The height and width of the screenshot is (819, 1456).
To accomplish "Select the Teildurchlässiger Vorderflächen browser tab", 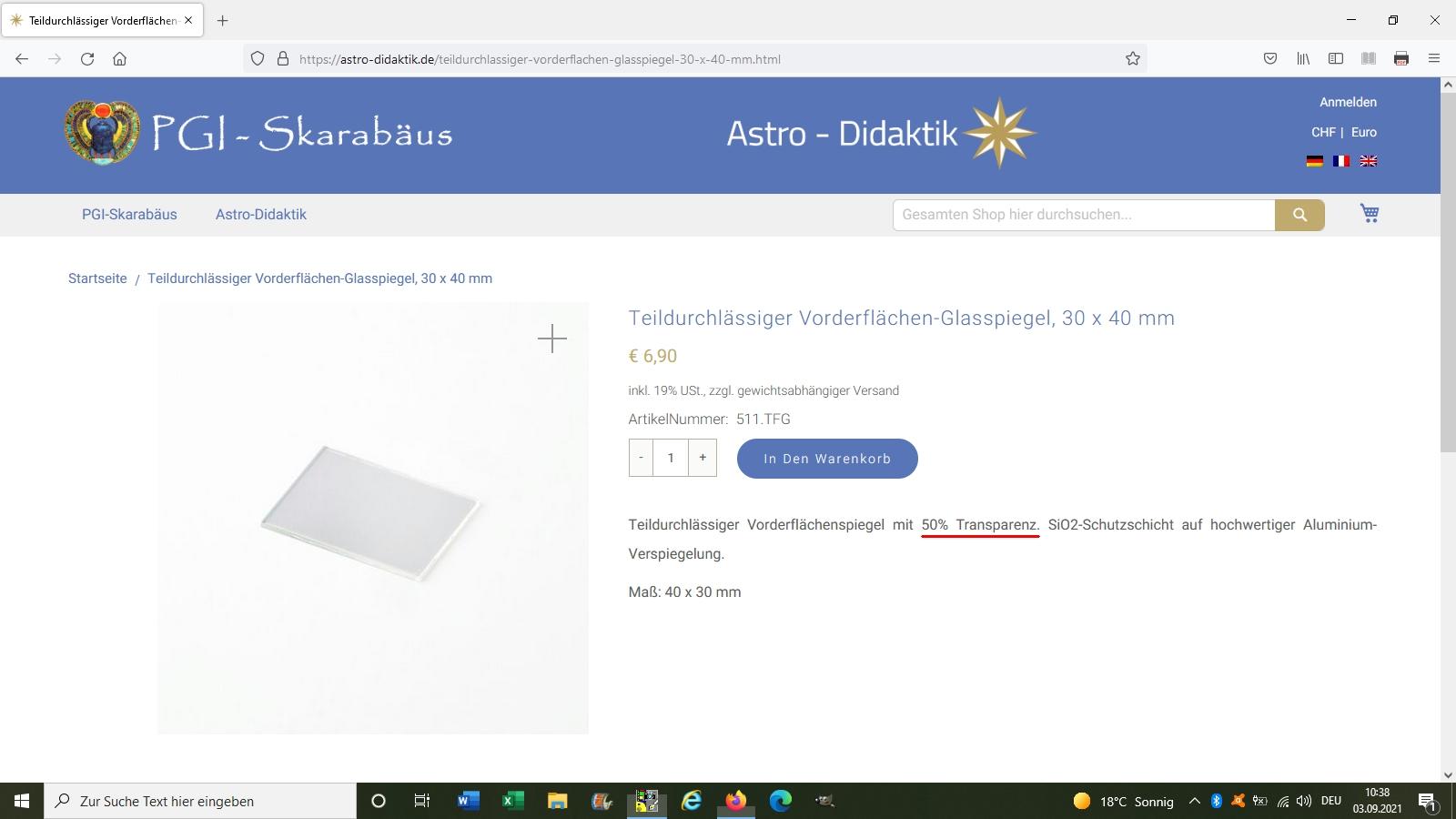I will (x=103, y=20).
